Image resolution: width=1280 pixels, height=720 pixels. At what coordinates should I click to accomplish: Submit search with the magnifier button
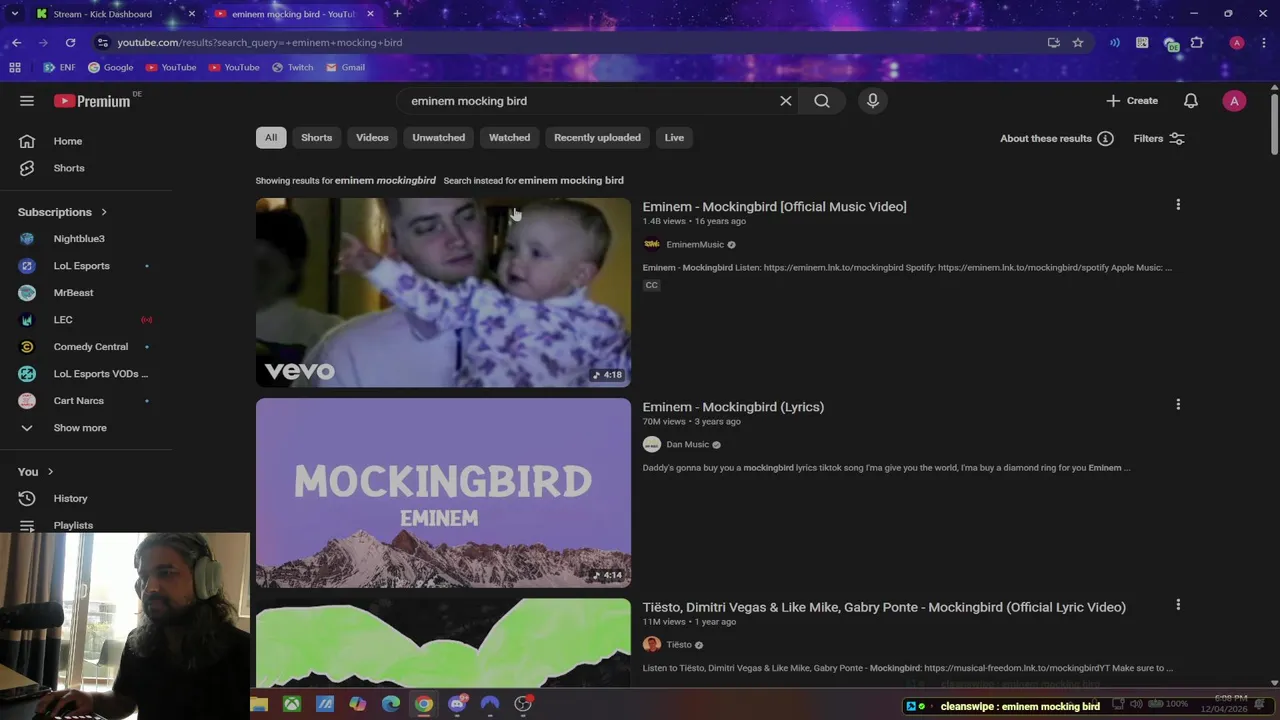coord(822,101)
